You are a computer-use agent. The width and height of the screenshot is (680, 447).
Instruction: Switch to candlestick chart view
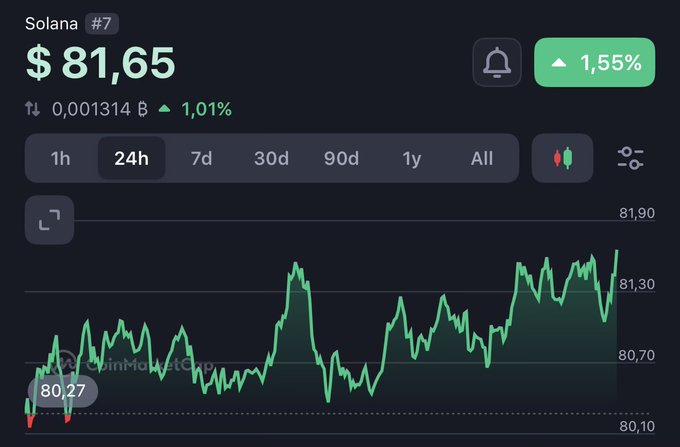(562, 158)
